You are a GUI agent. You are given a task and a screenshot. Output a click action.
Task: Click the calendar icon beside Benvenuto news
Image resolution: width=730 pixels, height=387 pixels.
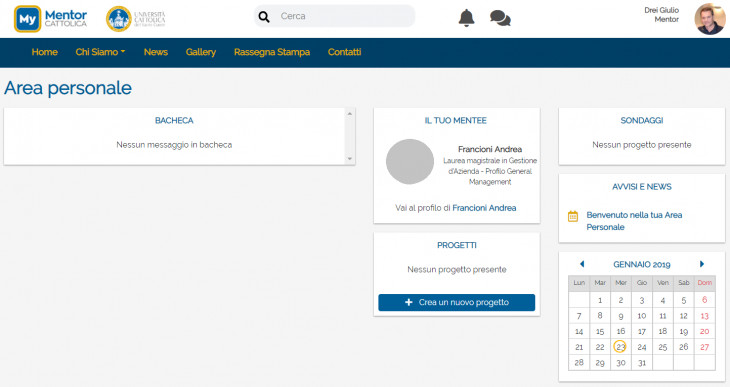point(573,216)
